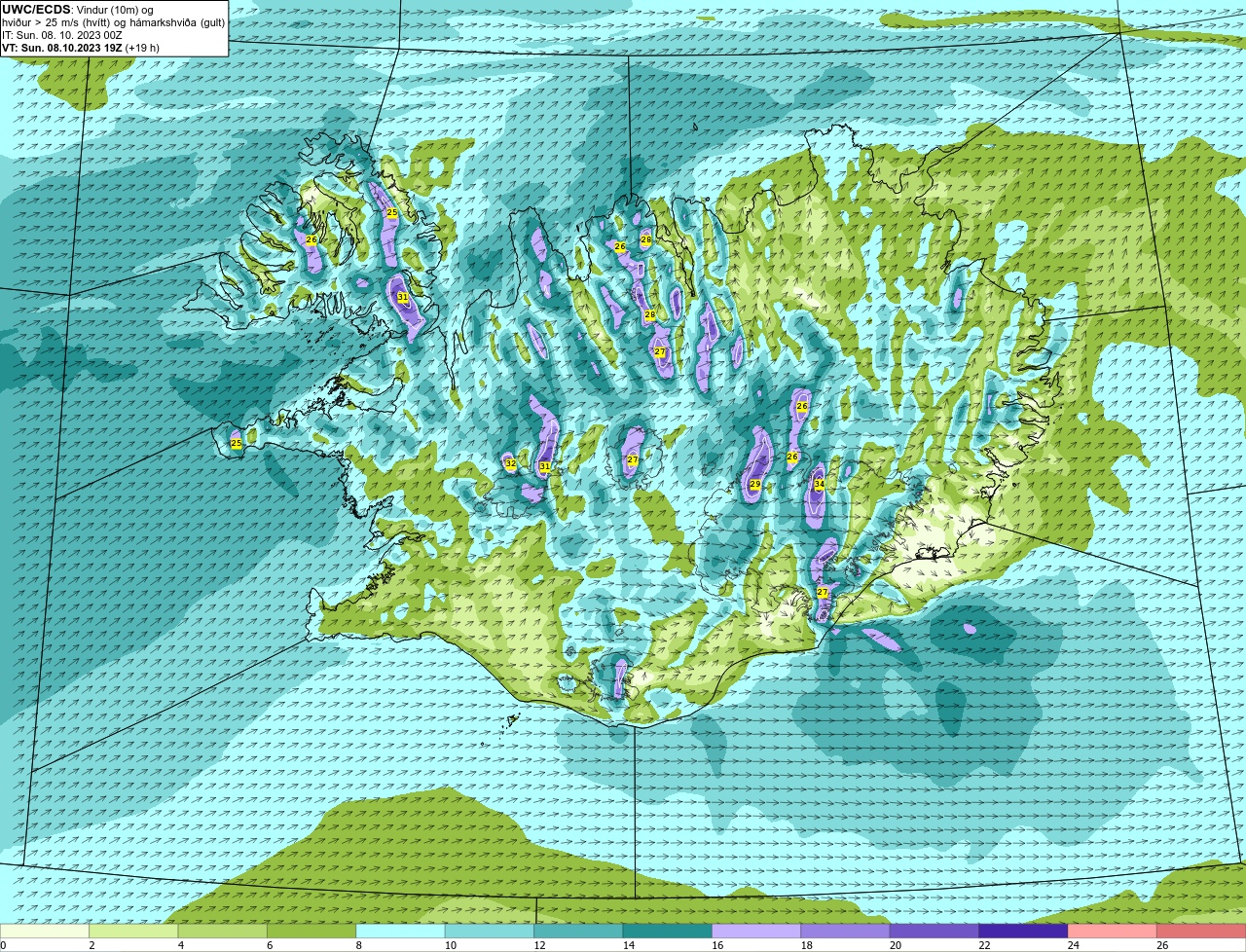Select the 16–18 m/s light purple legend swatch
Viewport: 1246px width, 952px height.
757,932
